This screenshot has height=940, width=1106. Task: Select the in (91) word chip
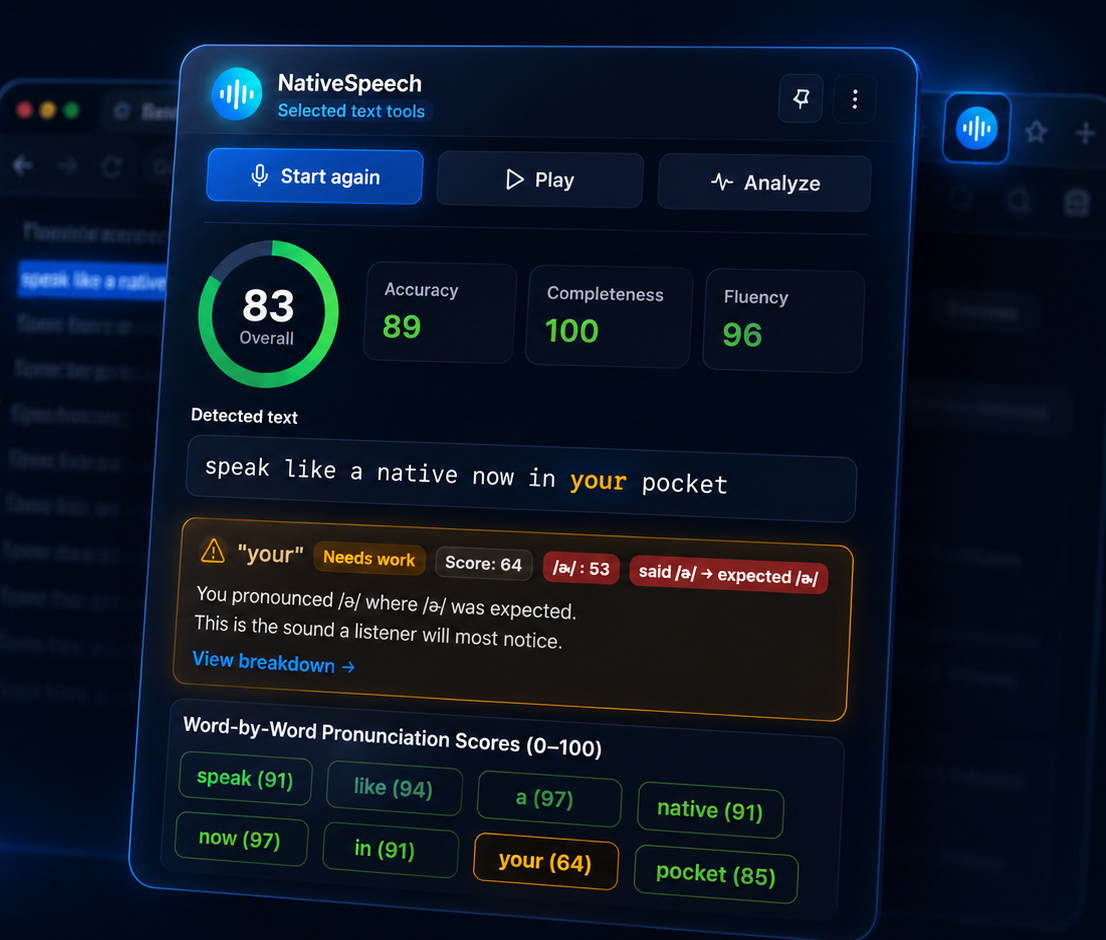click(390, 849)
